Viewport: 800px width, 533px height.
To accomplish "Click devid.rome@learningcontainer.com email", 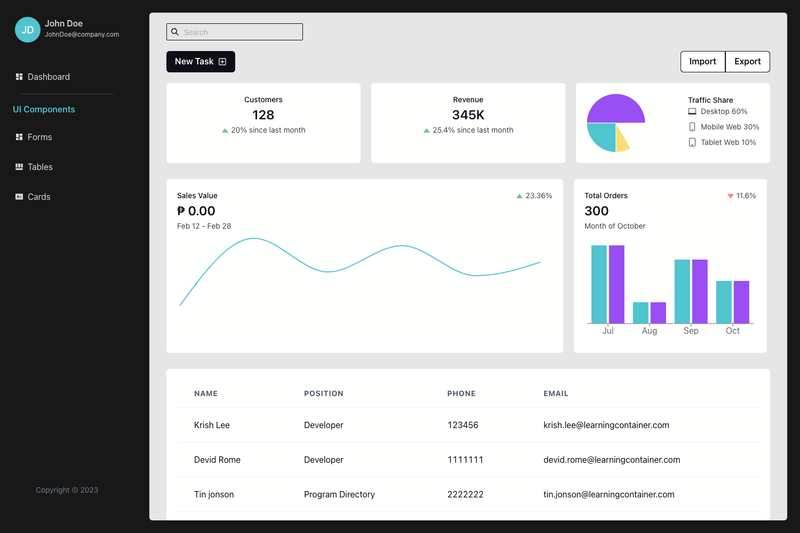I will (612, 460).
